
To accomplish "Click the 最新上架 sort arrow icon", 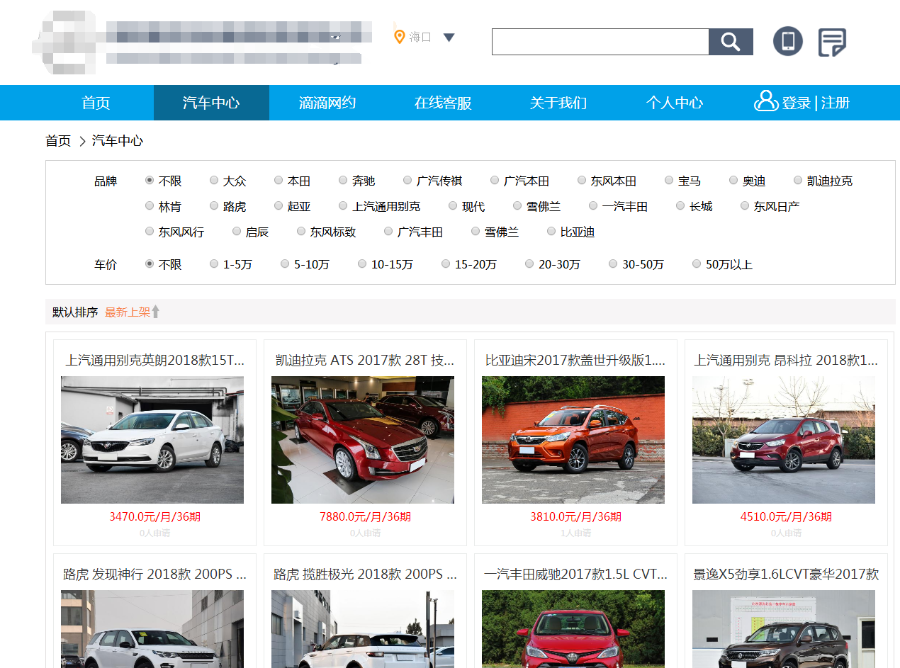I will (x=156, y=312).
